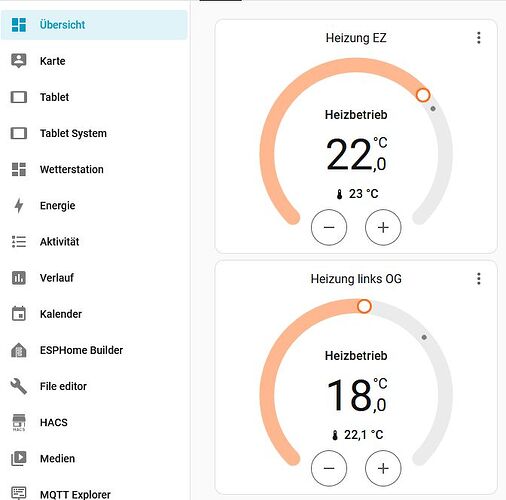The height and width of the screenshot is (500, 506).
Task: Increase Heizung EZ target temperature
Action: pyautogui.click(x=383, y=227)
